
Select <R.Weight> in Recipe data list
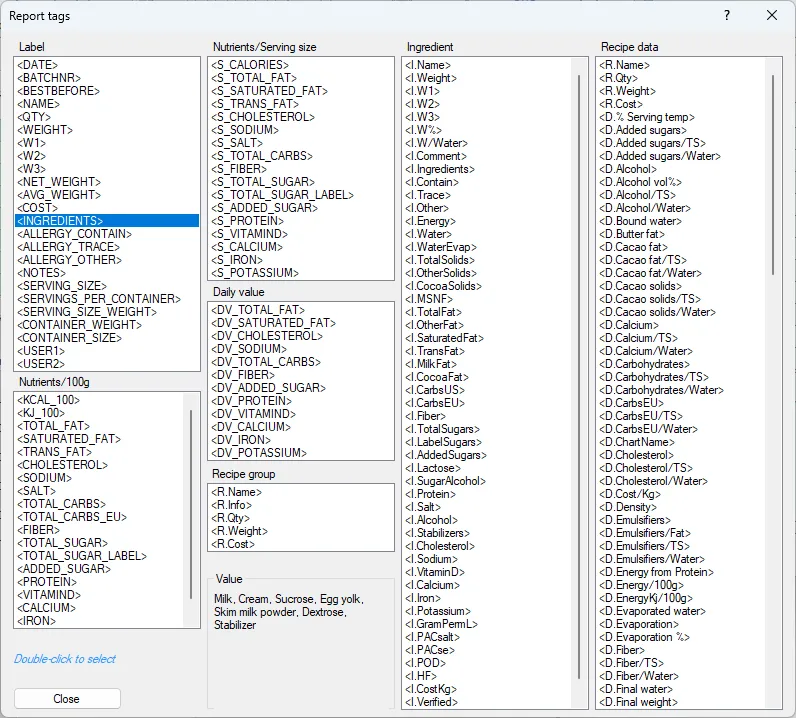point(627,91)
